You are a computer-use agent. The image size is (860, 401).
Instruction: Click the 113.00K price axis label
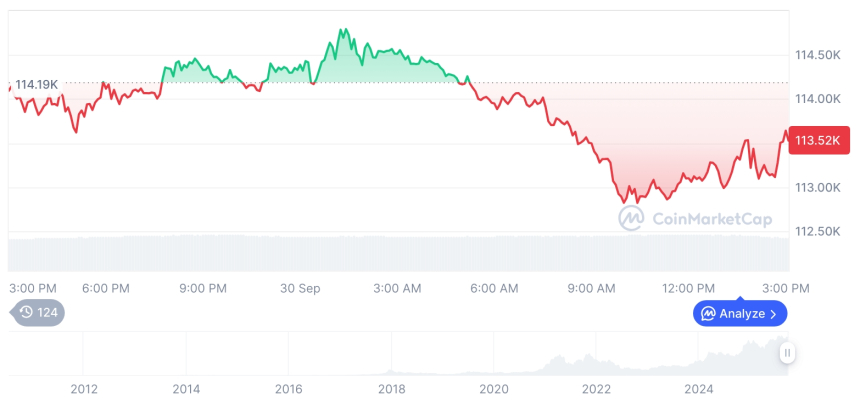tap(816, 187)
